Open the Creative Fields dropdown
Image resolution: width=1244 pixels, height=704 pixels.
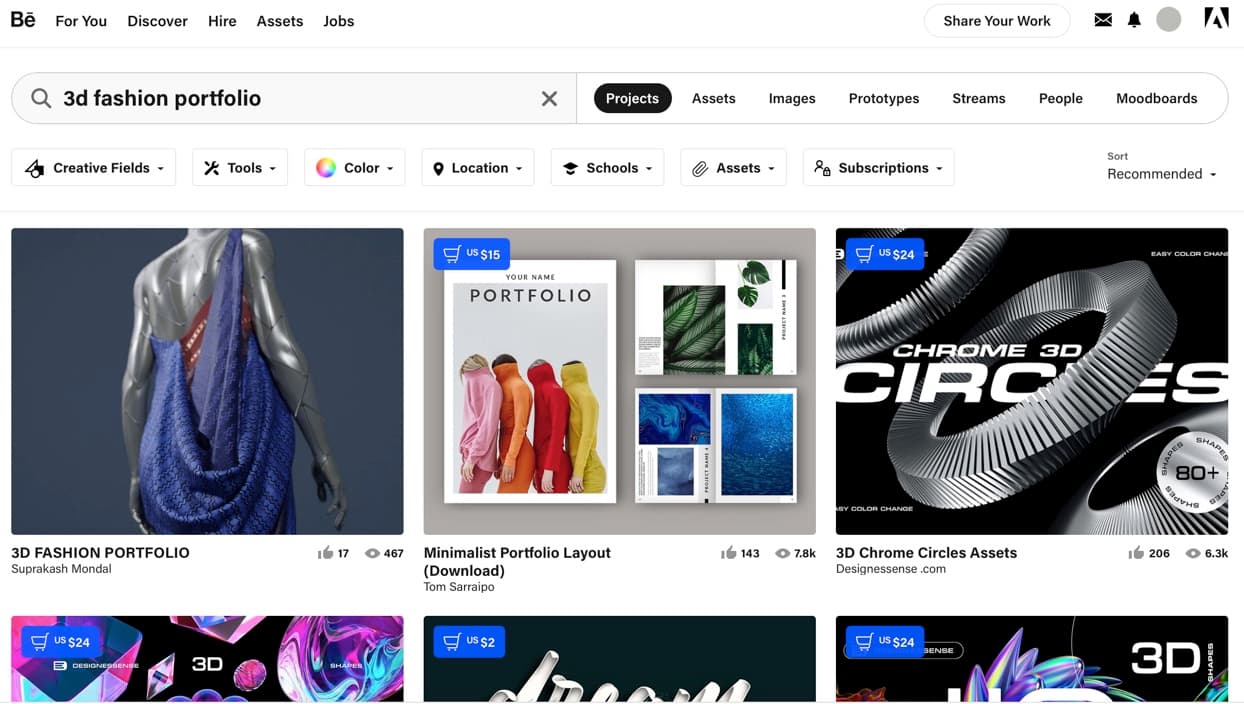[93, 167]
